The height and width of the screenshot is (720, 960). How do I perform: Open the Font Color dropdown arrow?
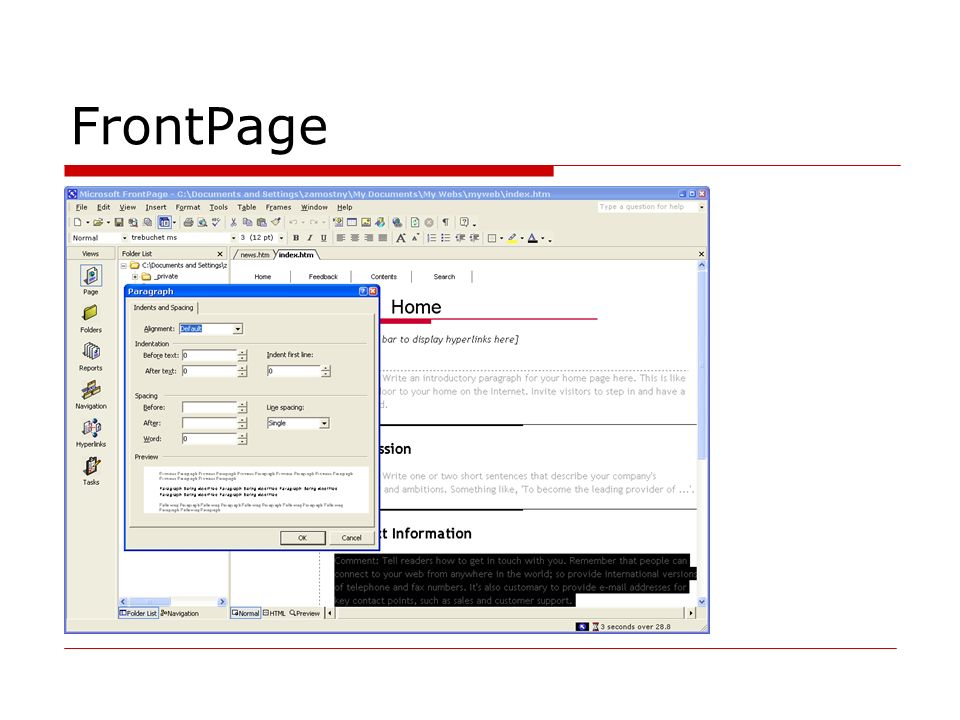[543, 238]
